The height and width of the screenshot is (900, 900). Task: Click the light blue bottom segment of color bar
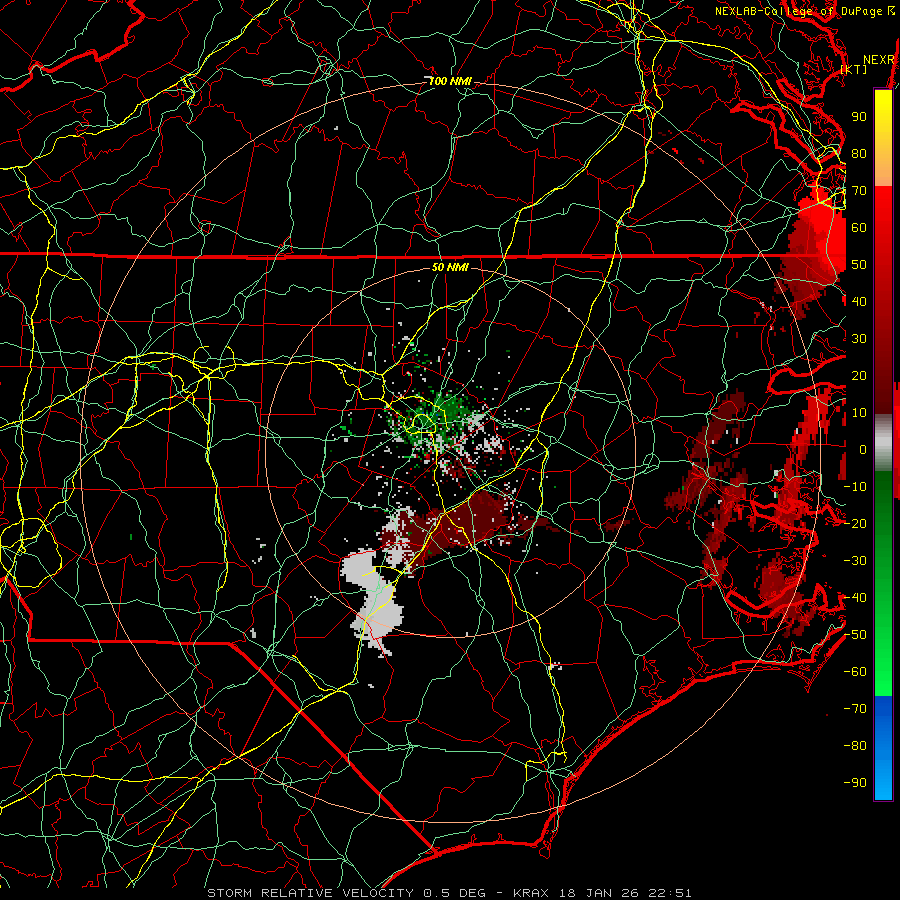coord(883,775)
